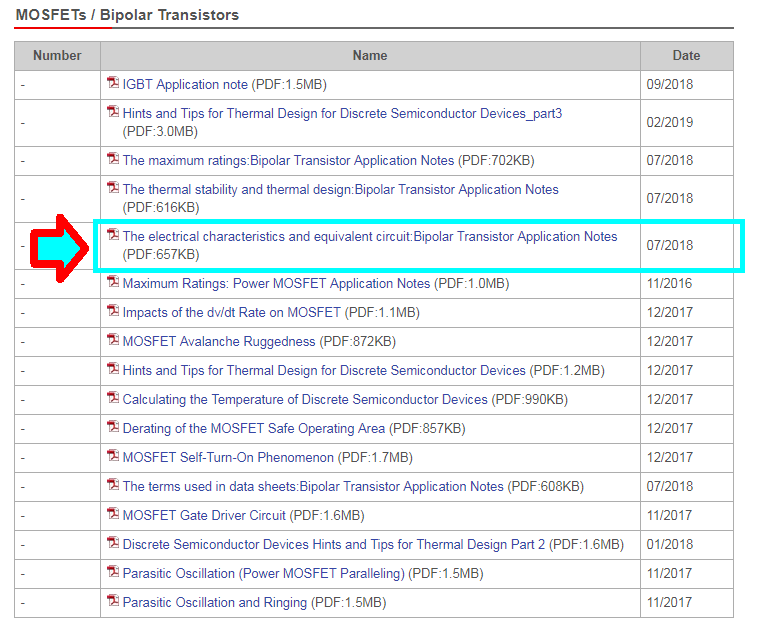Open thermal stability and thermal design link
Image resolution: width=757 pixels, height=632 pixels.
click(340, 189)
